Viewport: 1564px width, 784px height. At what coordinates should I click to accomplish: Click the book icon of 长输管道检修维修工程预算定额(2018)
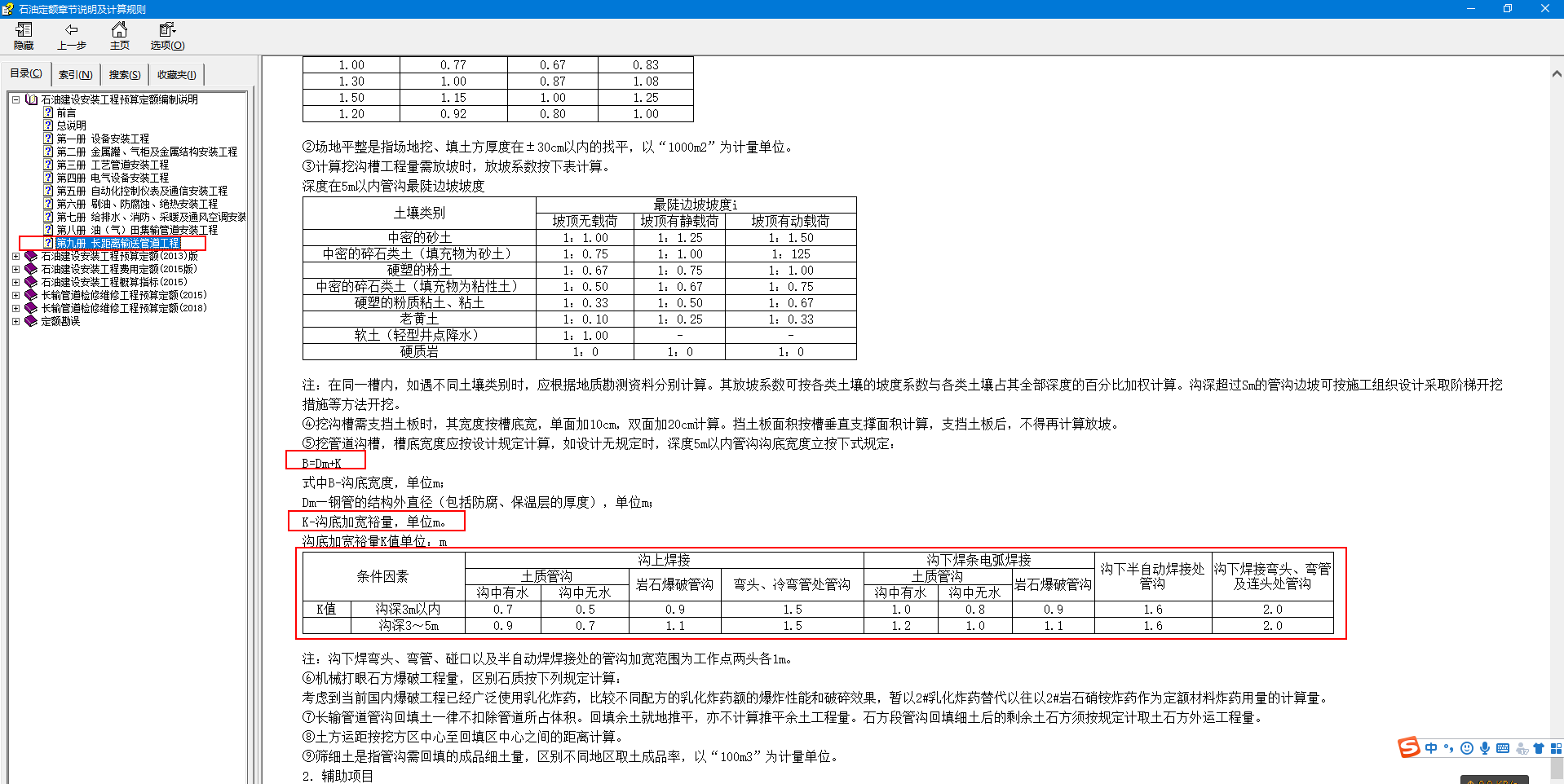(x=32, y=308)
